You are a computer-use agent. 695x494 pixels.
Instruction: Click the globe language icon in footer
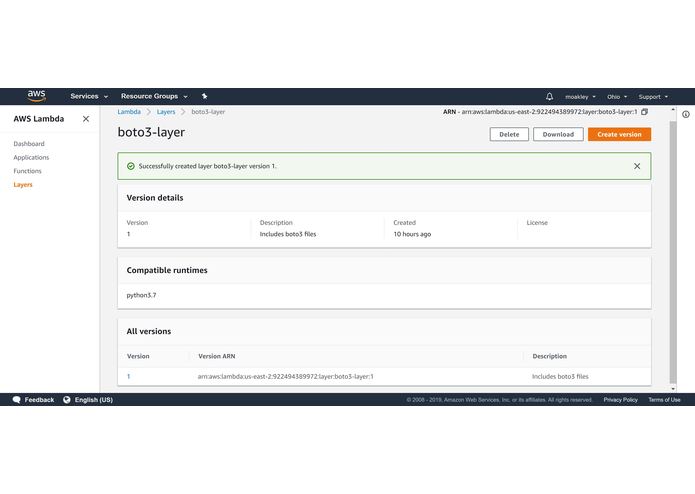pos(66,400)
